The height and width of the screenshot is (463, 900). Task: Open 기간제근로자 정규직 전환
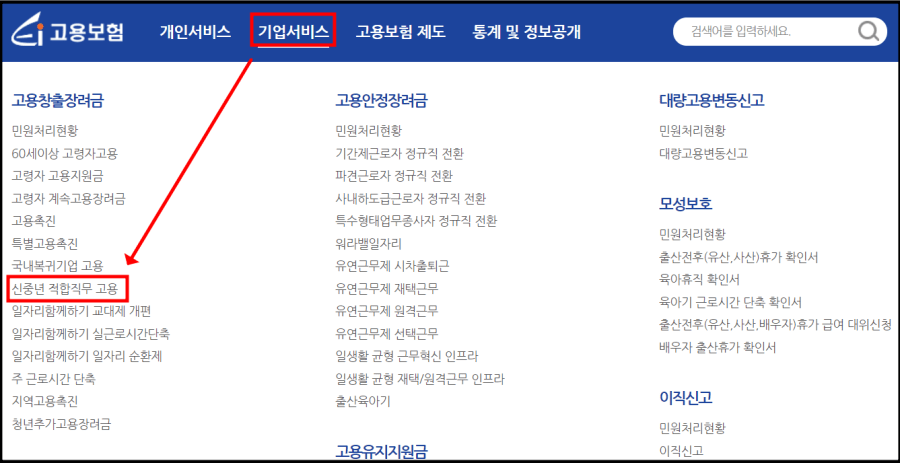pyautogui.click(x=399, y=153)
